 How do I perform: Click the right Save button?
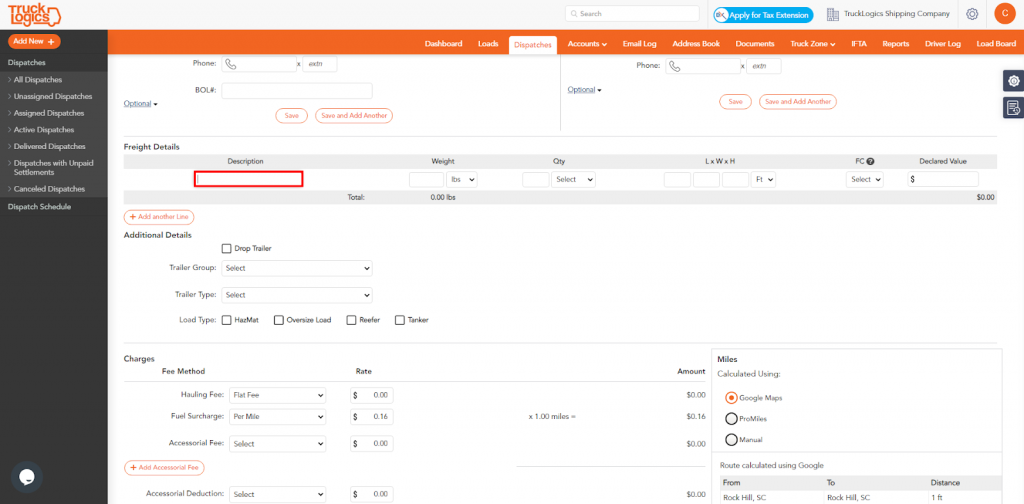tap(735, 102)
